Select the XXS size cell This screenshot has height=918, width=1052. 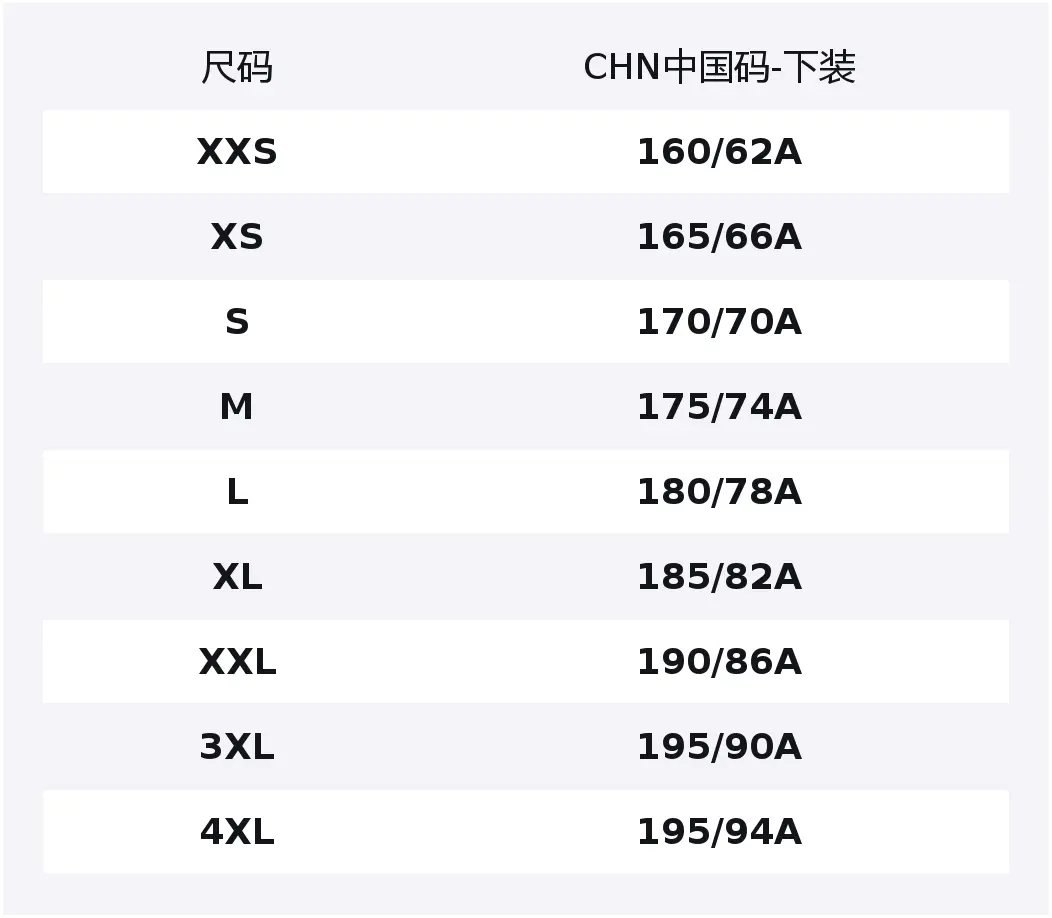pos(237,152)
